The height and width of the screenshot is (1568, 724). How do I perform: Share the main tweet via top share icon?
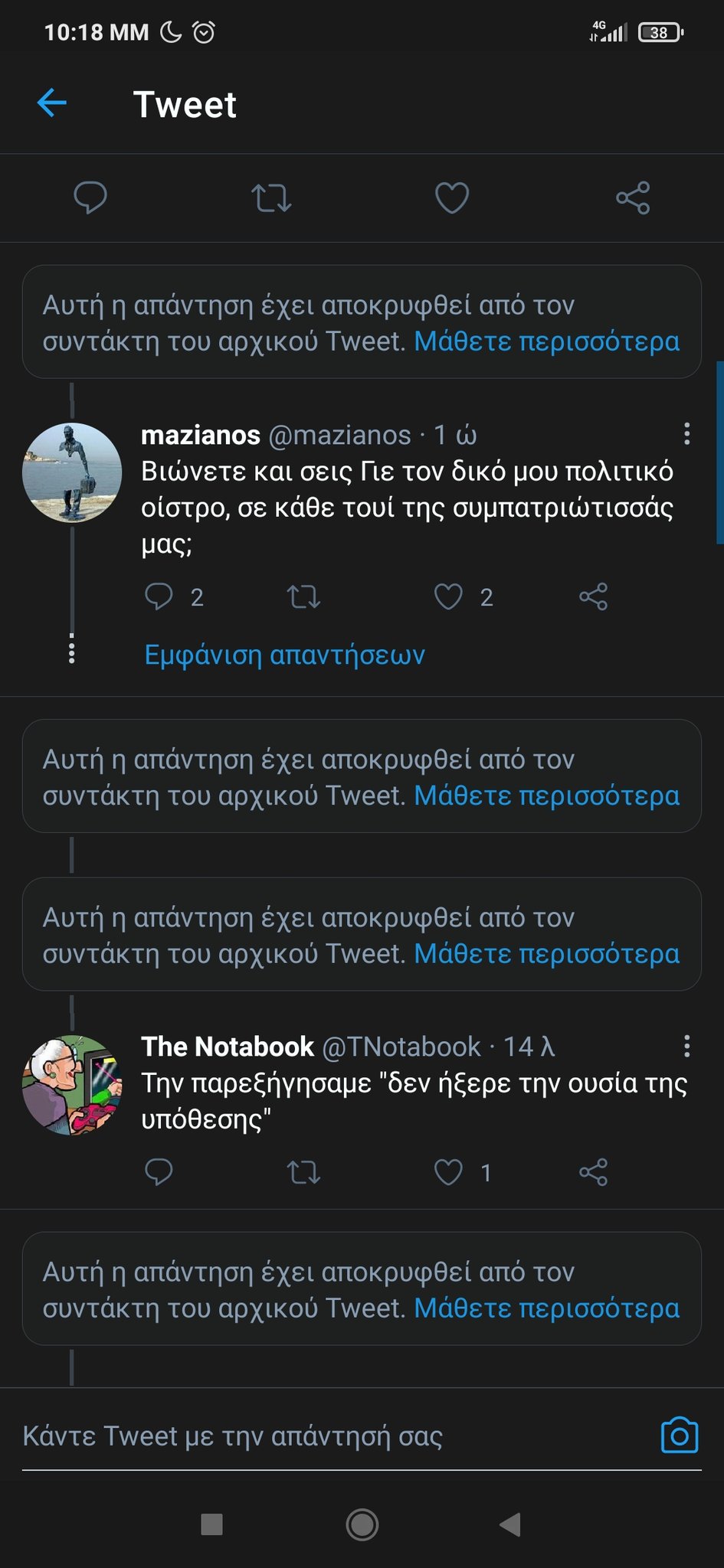[x=633, y=198]
